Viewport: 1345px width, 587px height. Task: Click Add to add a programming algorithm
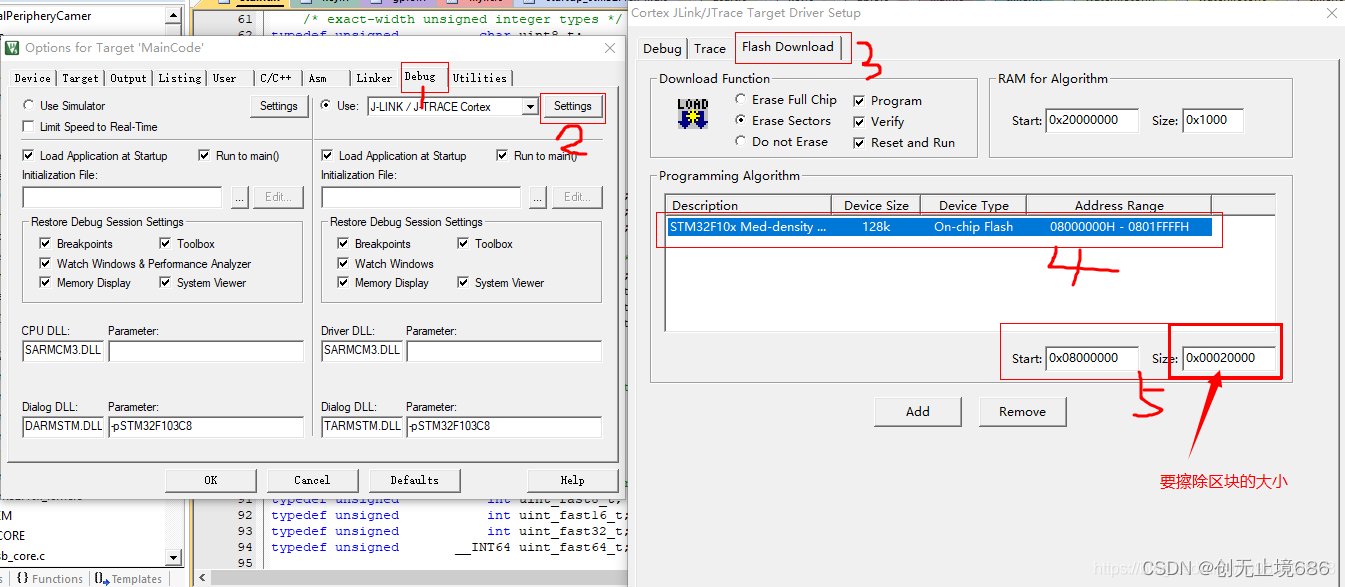click(916, 411)
